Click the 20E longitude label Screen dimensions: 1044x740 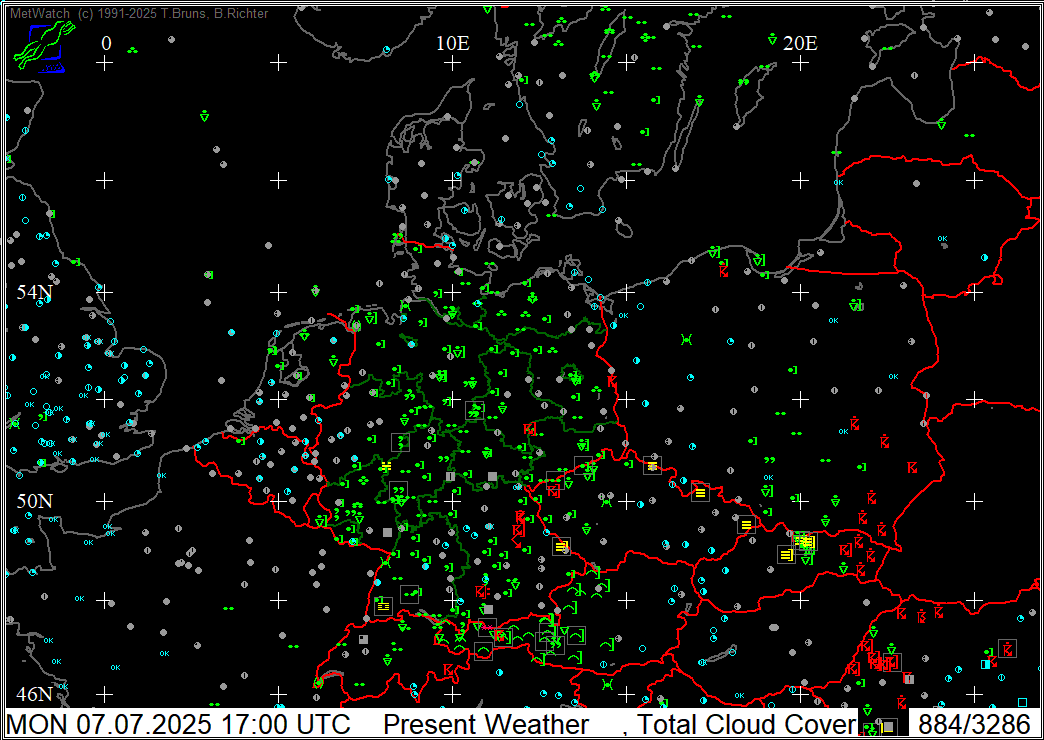(800, 43)
